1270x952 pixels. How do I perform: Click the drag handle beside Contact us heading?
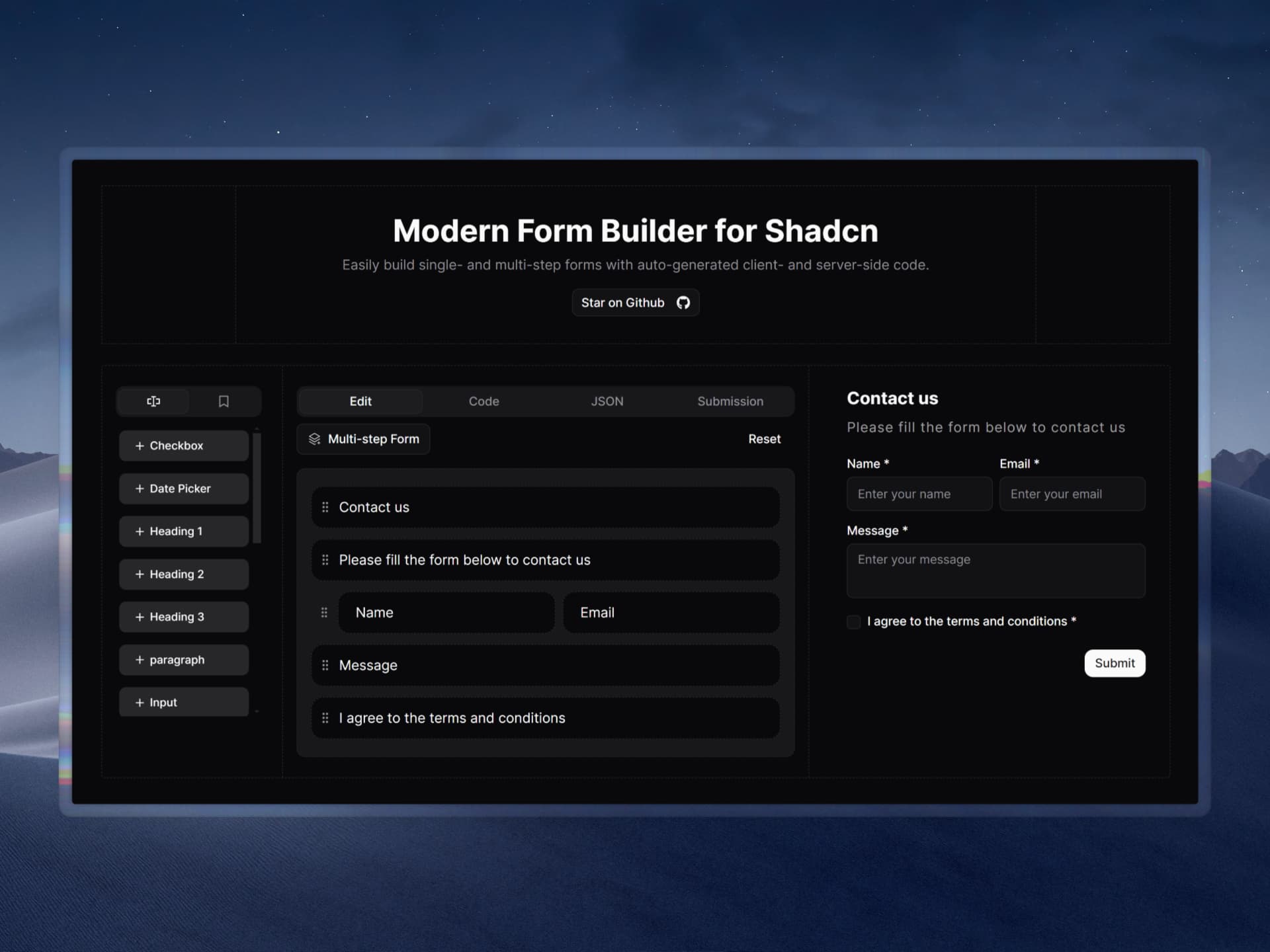pyautogui.click(x=325, y=507)
